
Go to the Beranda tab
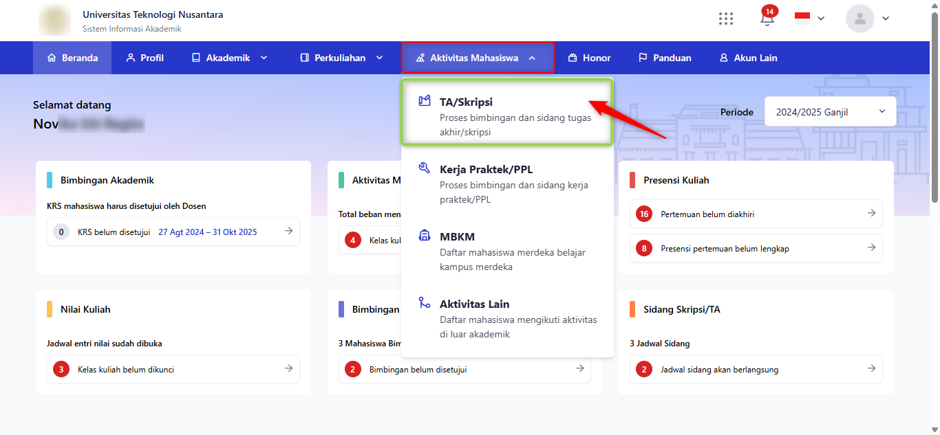(72, 58)
